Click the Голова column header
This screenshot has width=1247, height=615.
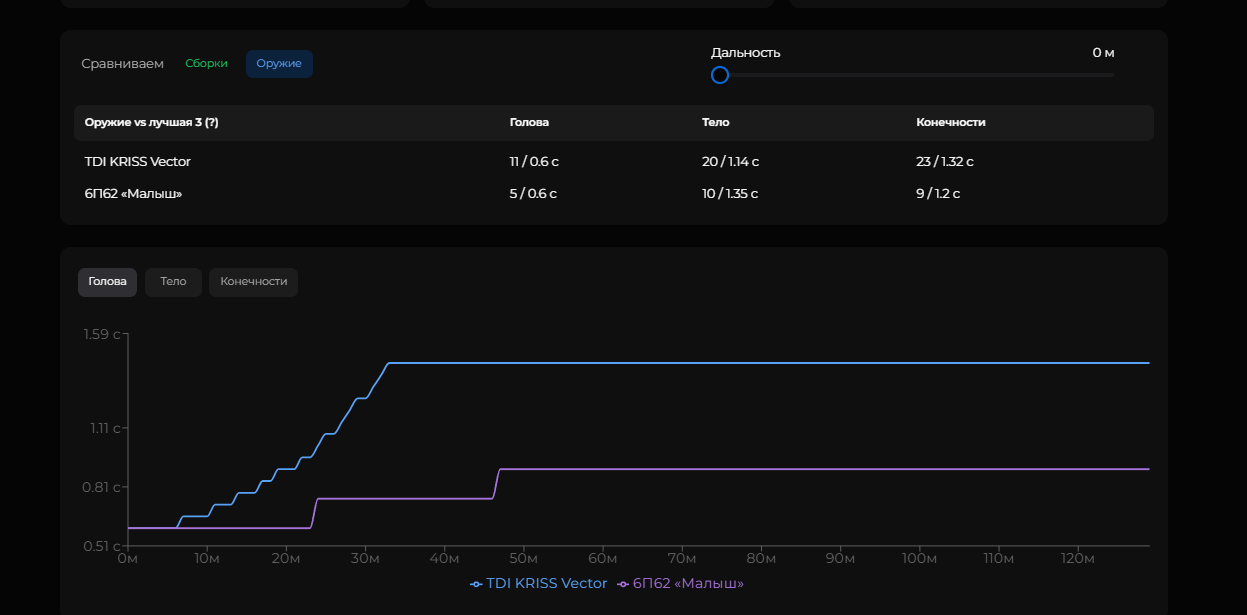[x=529, y=122]
